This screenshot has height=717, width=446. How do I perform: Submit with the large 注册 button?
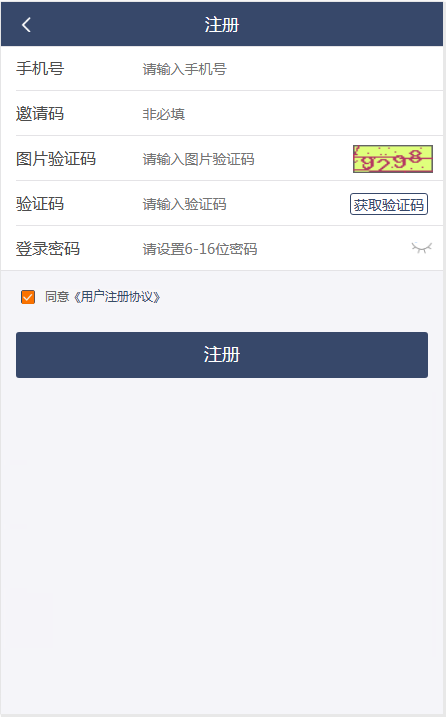pyautogui.click(x=222, y=355)
